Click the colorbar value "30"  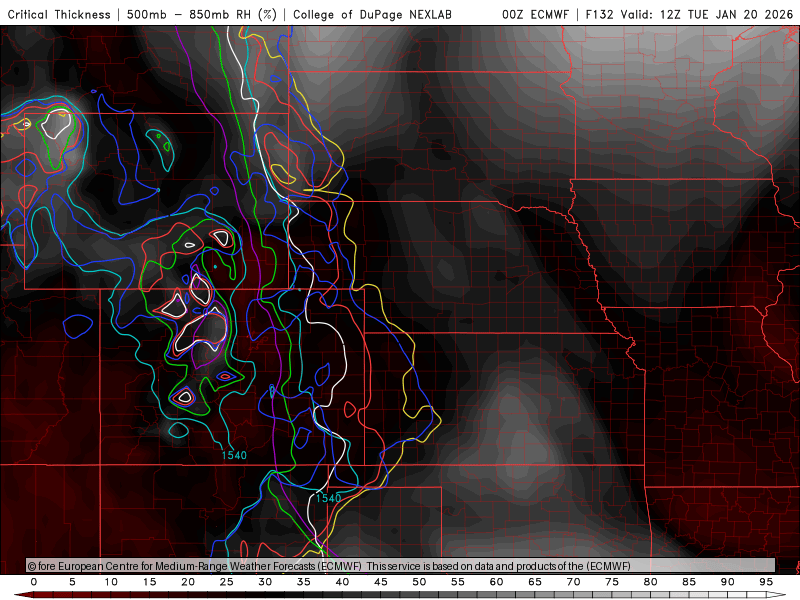coord(265,582)
